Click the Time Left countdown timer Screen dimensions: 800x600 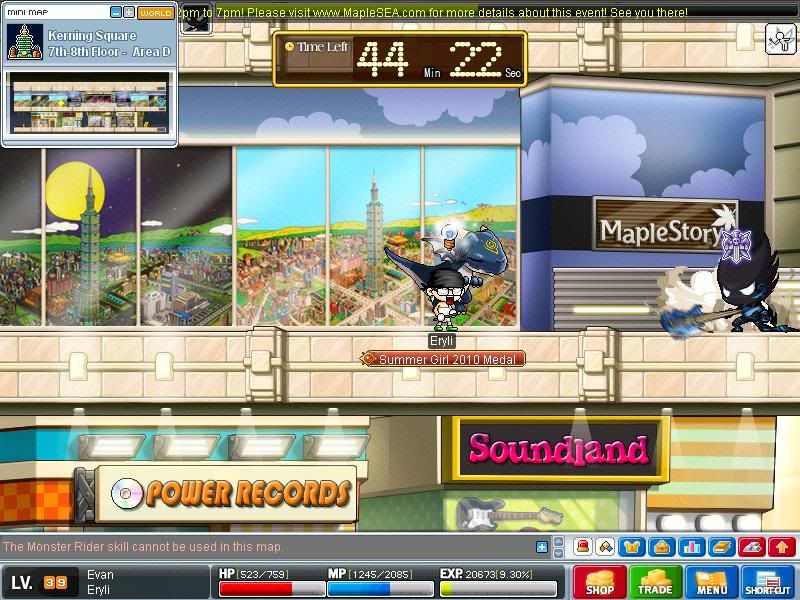point(400,59)
